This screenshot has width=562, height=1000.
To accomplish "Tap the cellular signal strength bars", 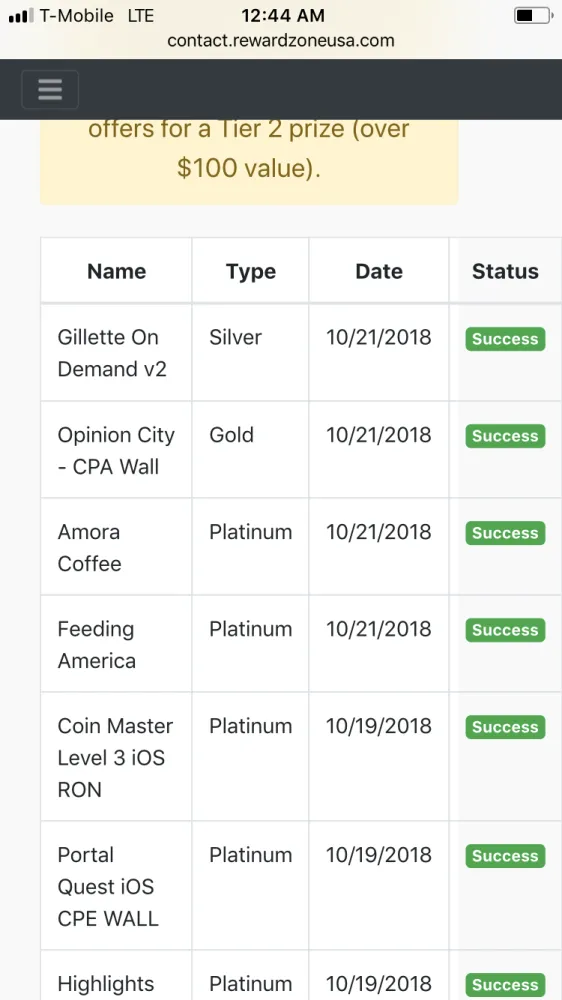I will pos(21,15).
